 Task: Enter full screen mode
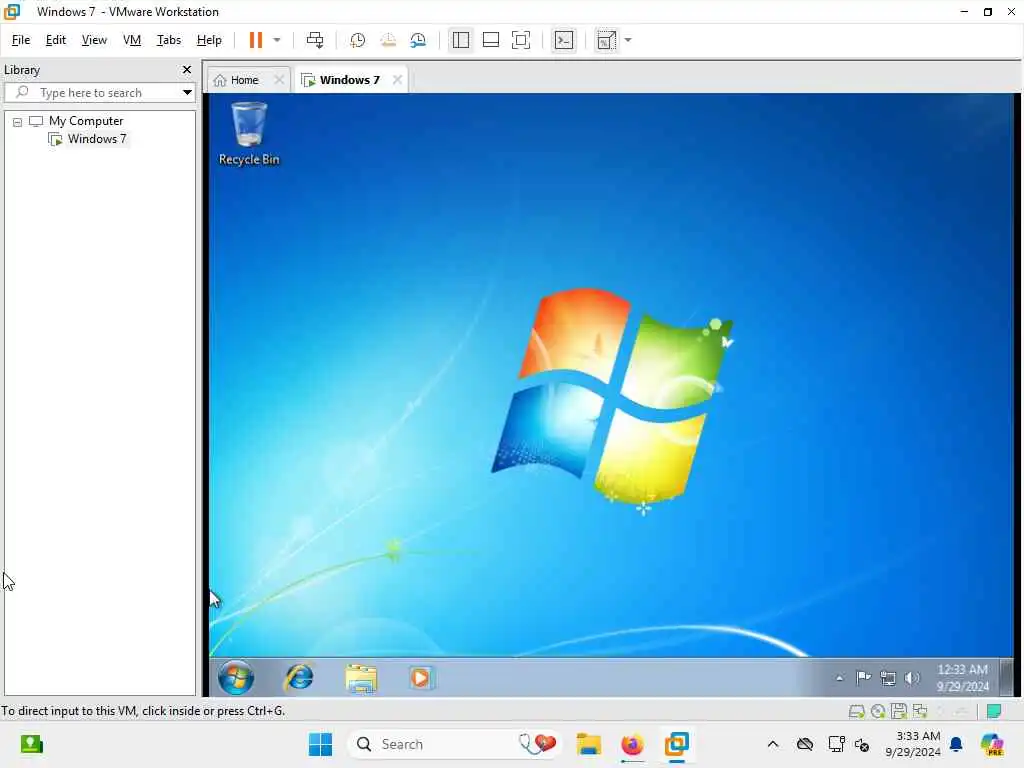[x=520, y=40]
